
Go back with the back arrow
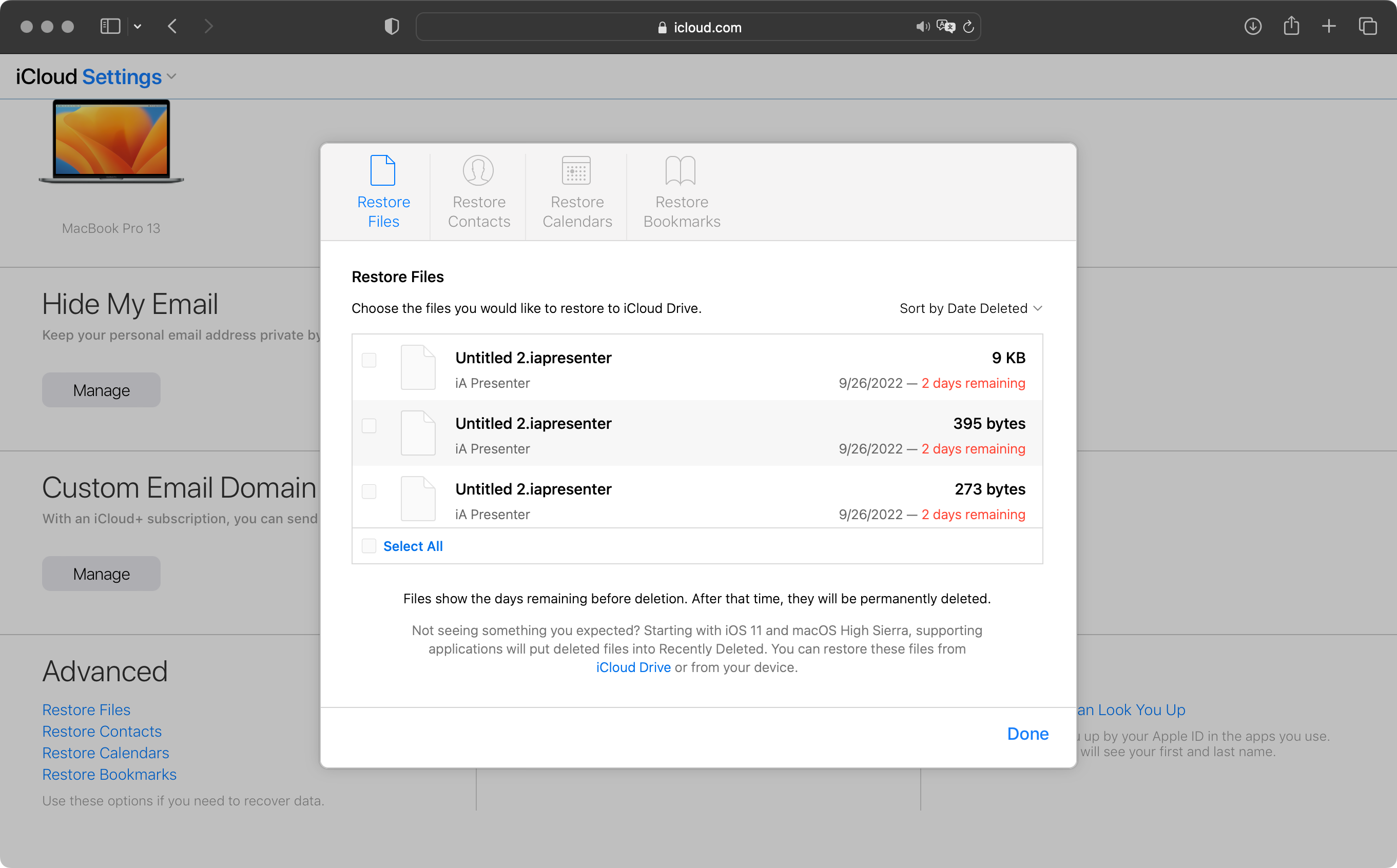click(172, 26)
